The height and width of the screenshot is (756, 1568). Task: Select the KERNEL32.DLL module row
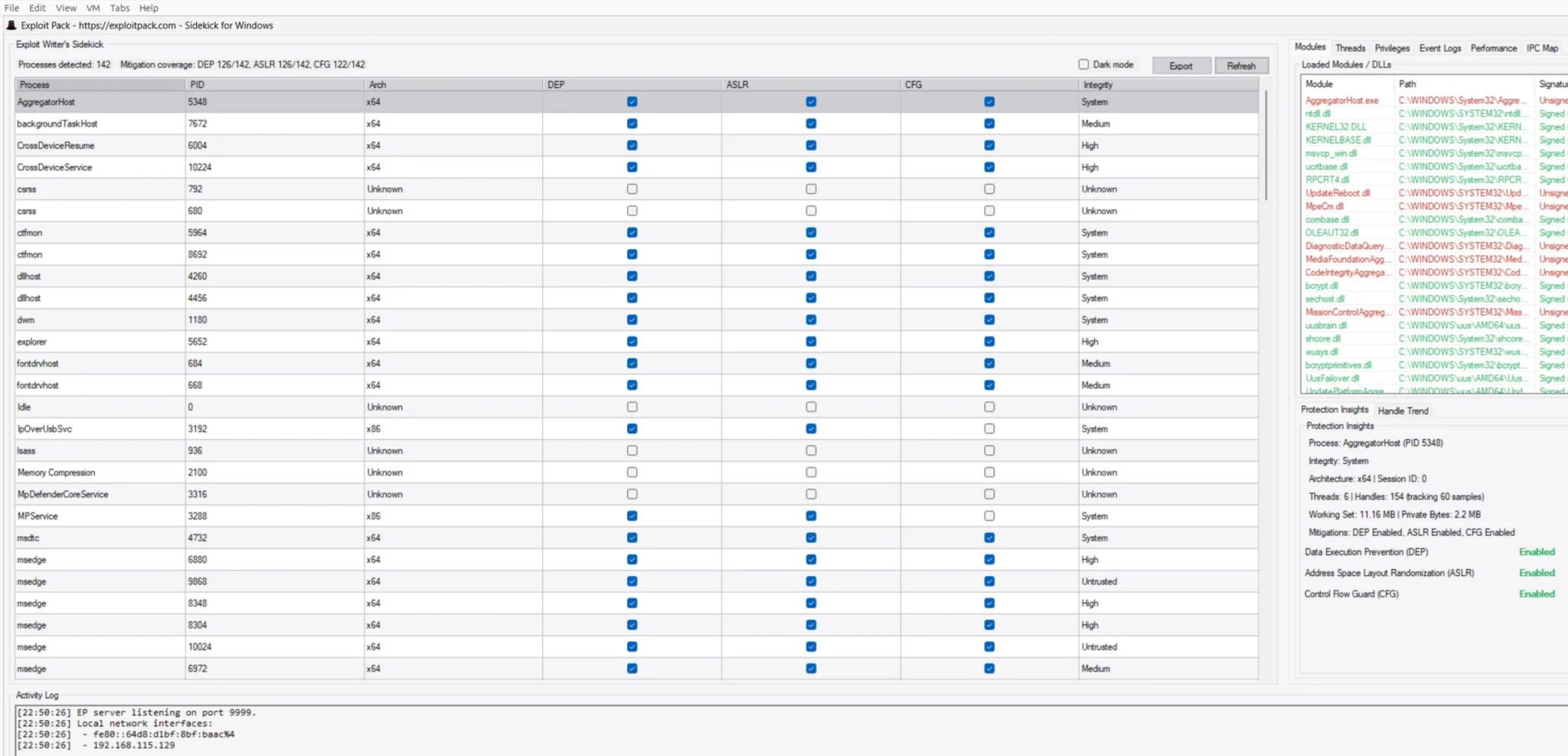coord(1433,127)
